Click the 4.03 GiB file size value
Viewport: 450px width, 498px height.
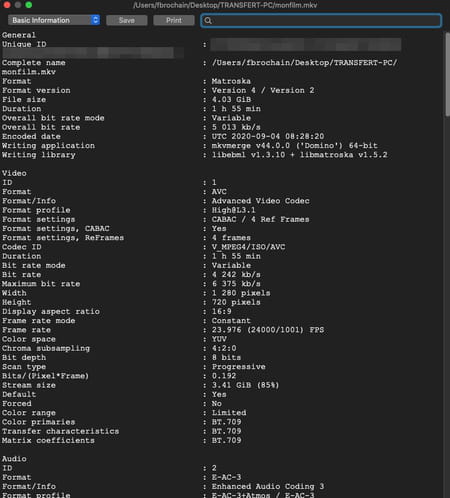tap(231, 99)
